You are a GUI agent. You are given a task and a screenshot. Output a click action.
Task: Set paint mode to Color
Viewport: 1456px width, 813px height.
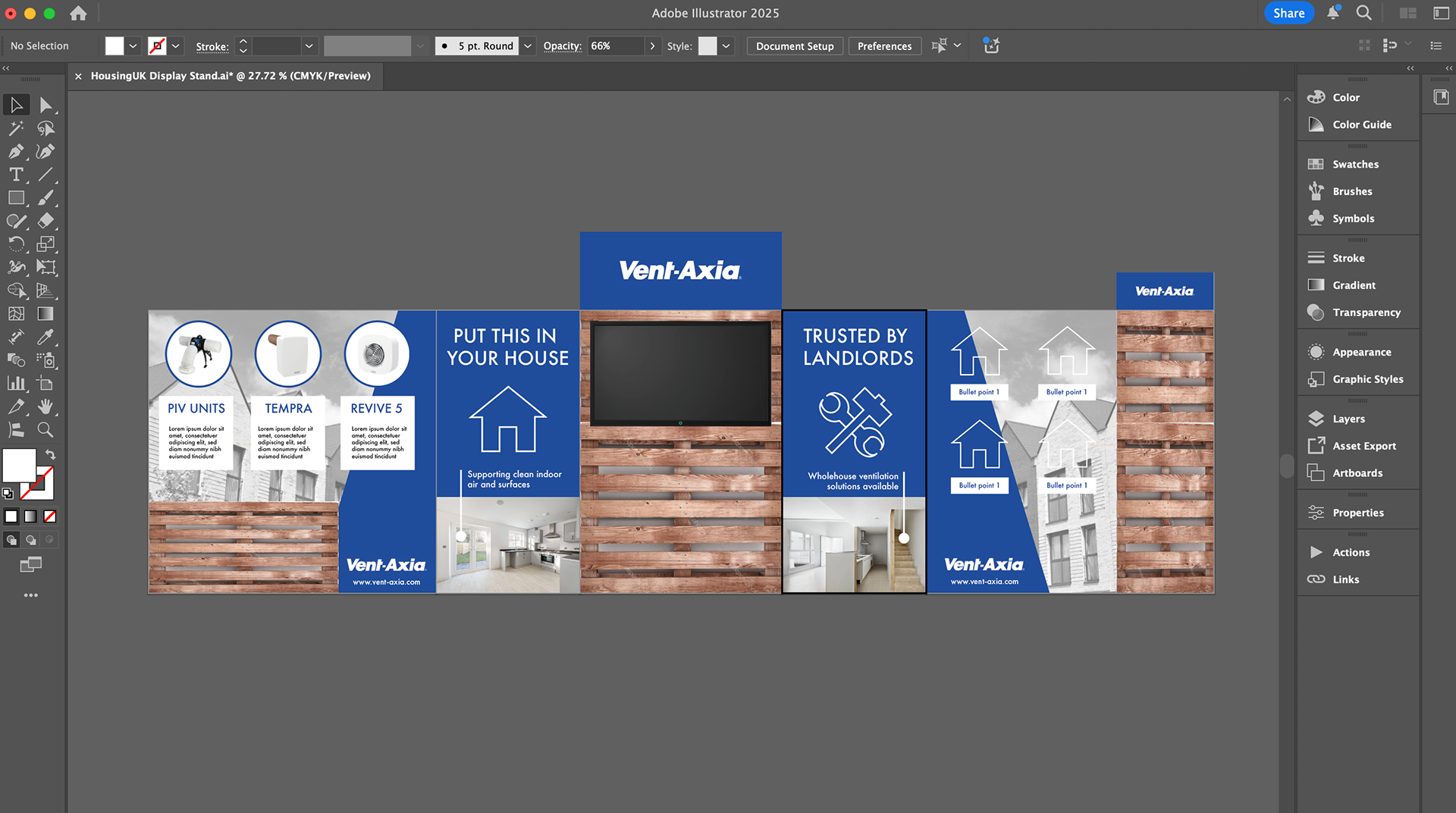tap(11, 516)
